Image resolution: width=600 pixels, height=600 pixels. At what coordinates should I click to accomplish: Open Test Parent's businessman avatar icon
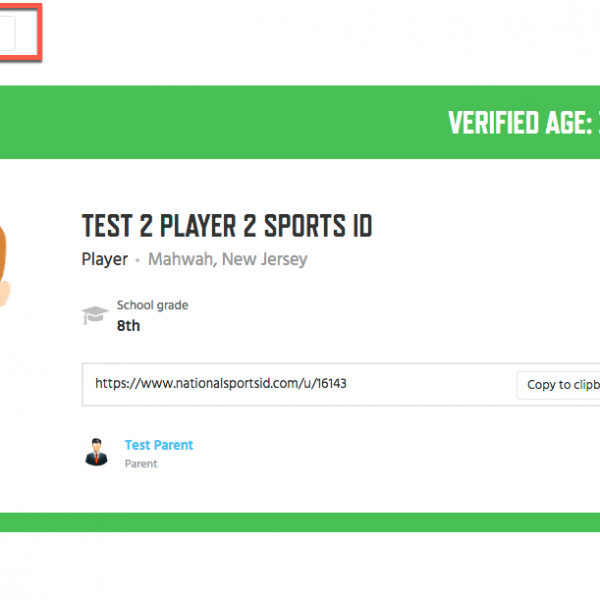pos(96,452)
